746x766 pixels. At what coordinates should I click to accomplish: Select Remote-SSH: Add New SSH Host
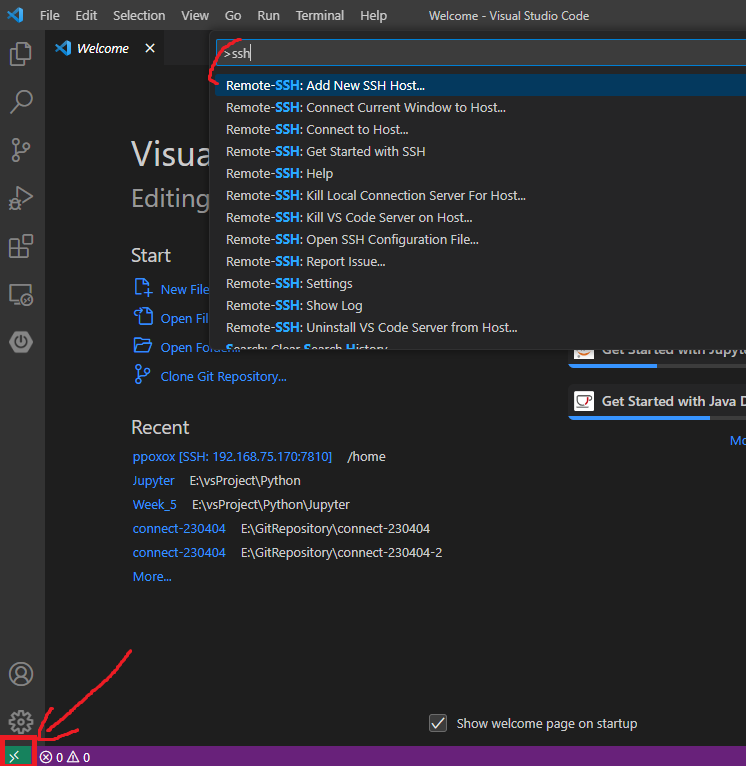click(481, 85)
